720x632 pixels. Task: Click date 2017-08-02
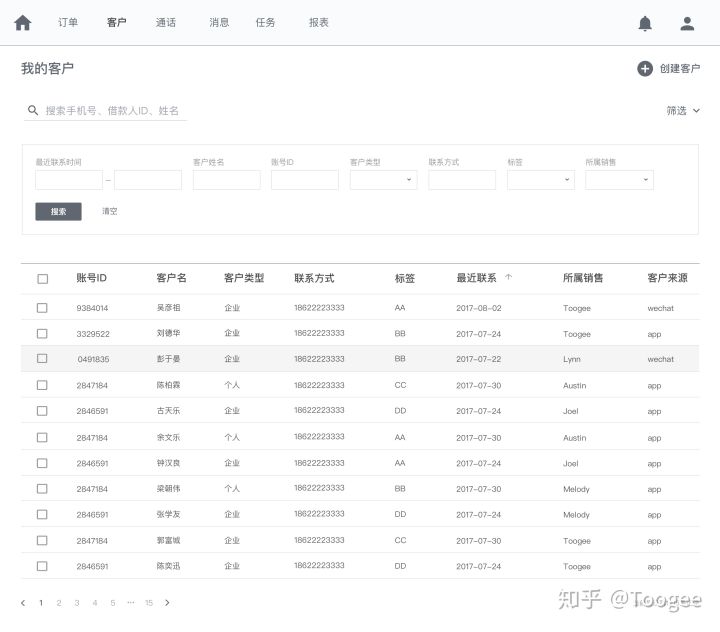478,308
